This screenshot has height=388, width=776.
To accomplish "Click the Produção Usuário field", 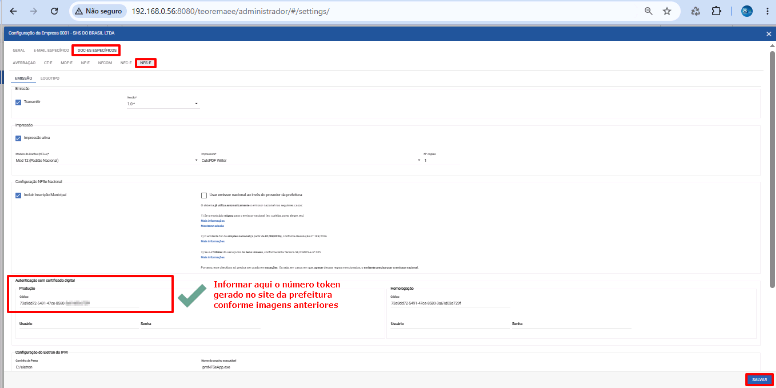I will (x=78, y=324).
